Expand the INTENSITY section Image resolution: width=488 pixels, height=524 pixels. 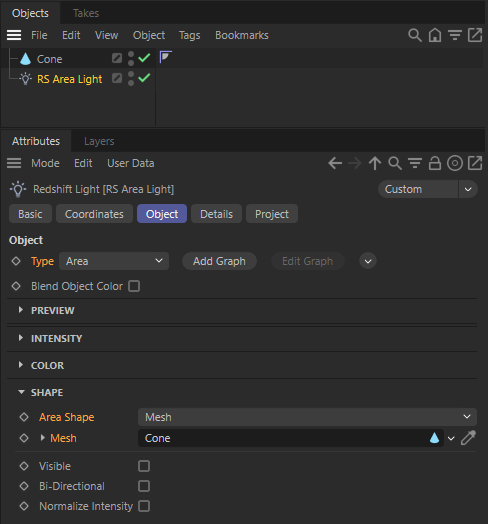[x=56, y=339]
